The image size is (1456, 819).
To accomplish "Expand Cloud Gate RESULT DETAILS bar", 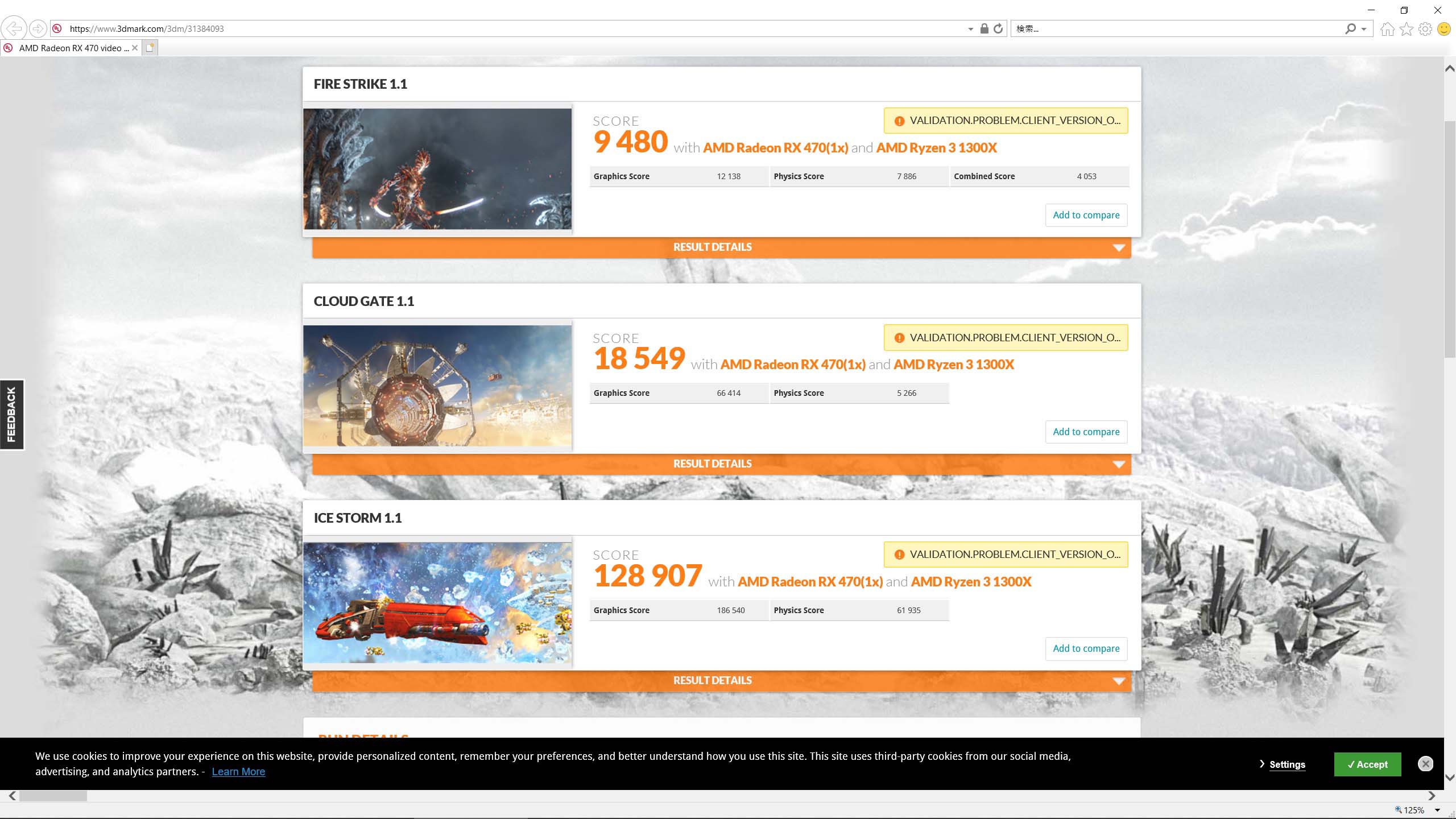I will (x=721, y=464).
